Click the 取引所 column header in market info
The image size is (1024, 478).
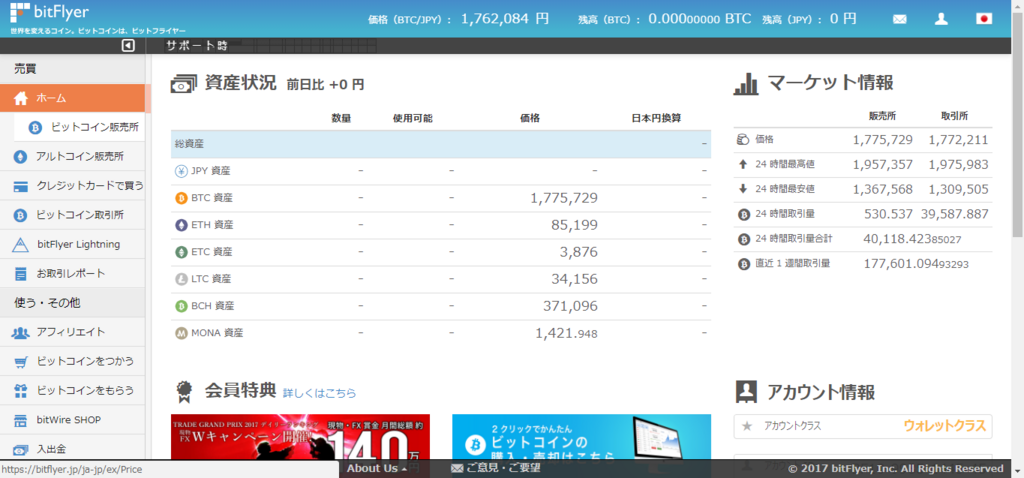coord(954,116)
